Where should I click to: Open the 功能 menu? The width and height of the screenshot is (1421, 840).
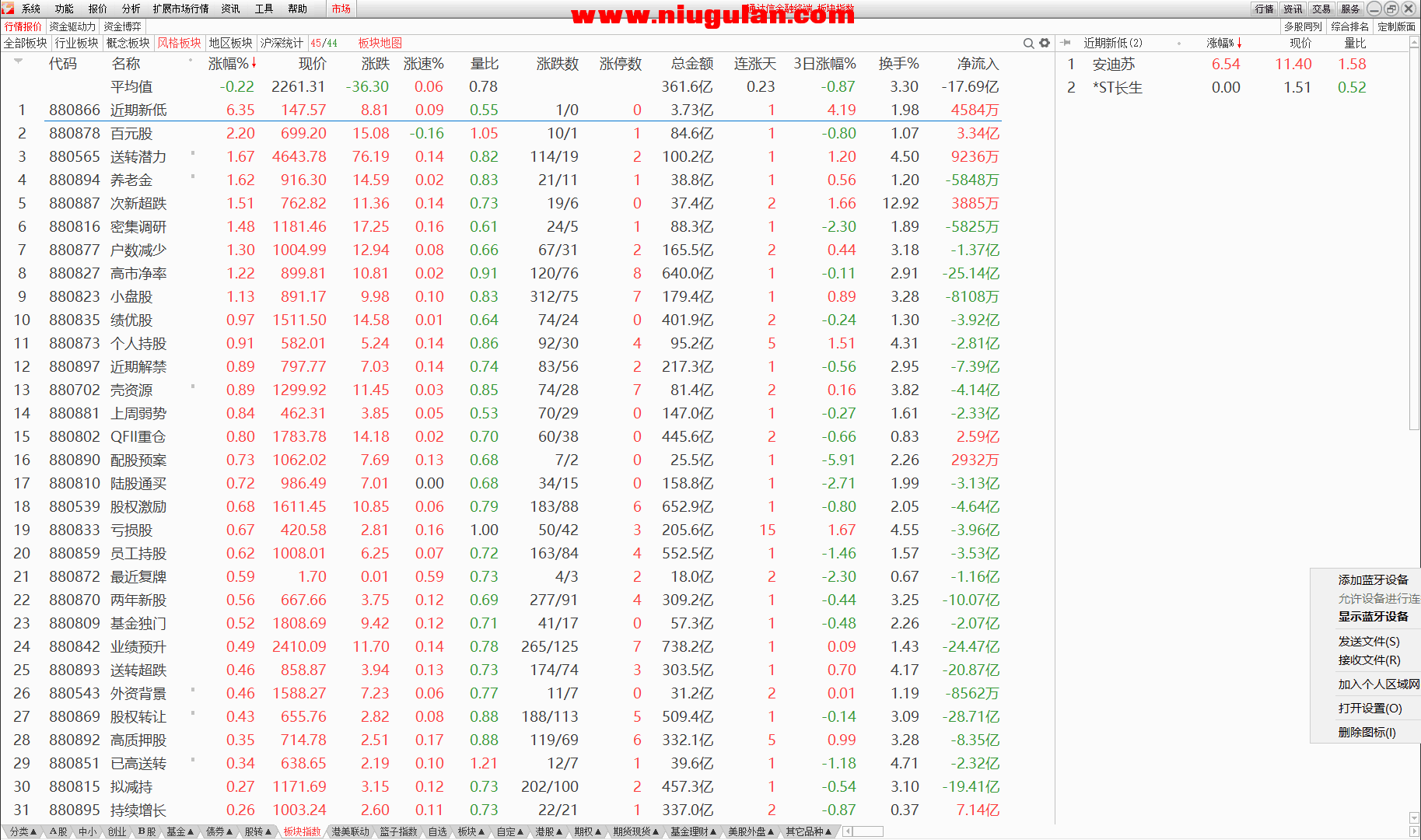point(65,9)
